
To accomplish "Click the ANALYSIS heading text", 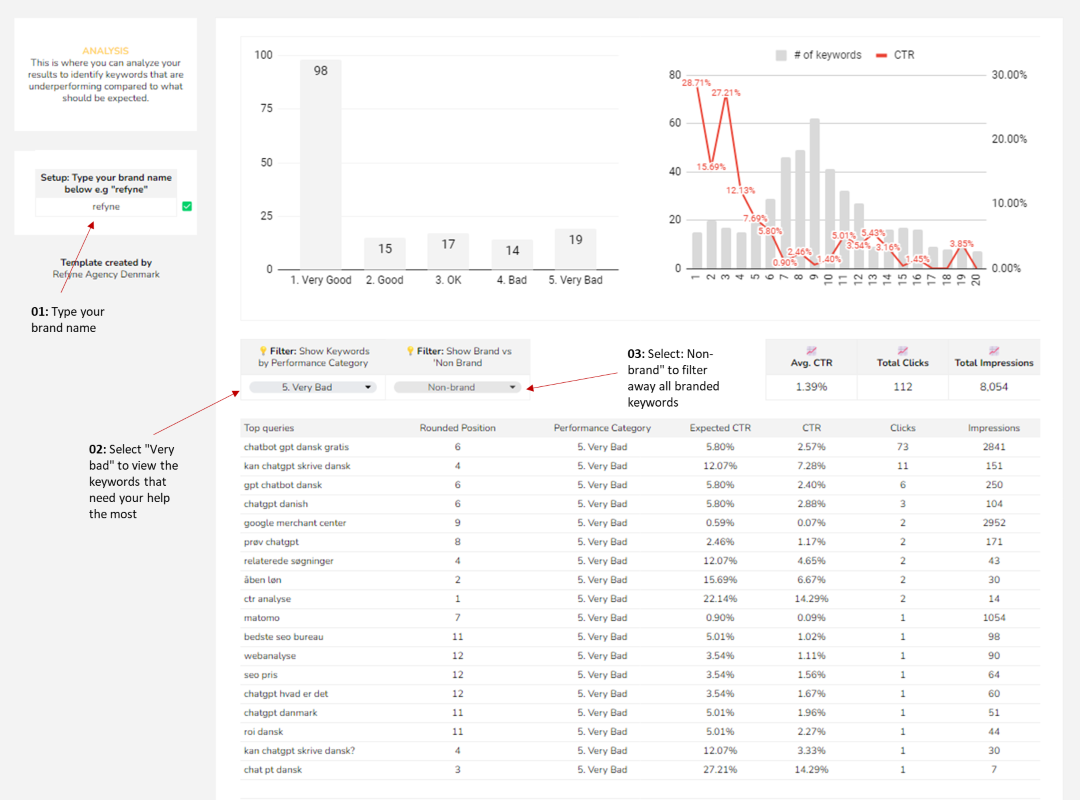I will coord(105,51).
